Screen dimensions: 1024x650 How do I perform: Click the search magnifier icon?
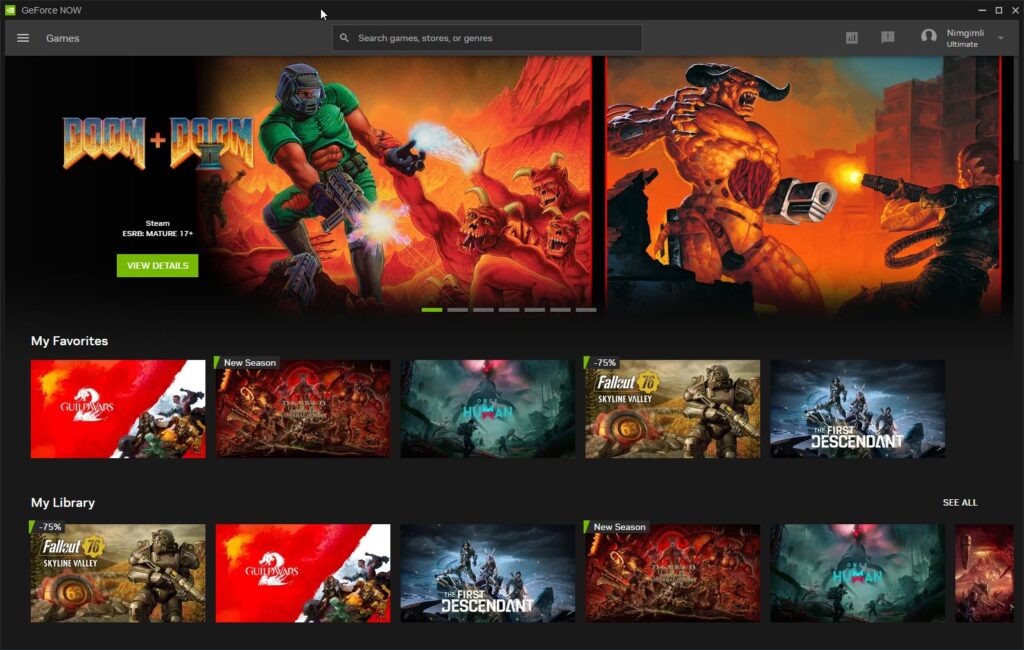344,38
